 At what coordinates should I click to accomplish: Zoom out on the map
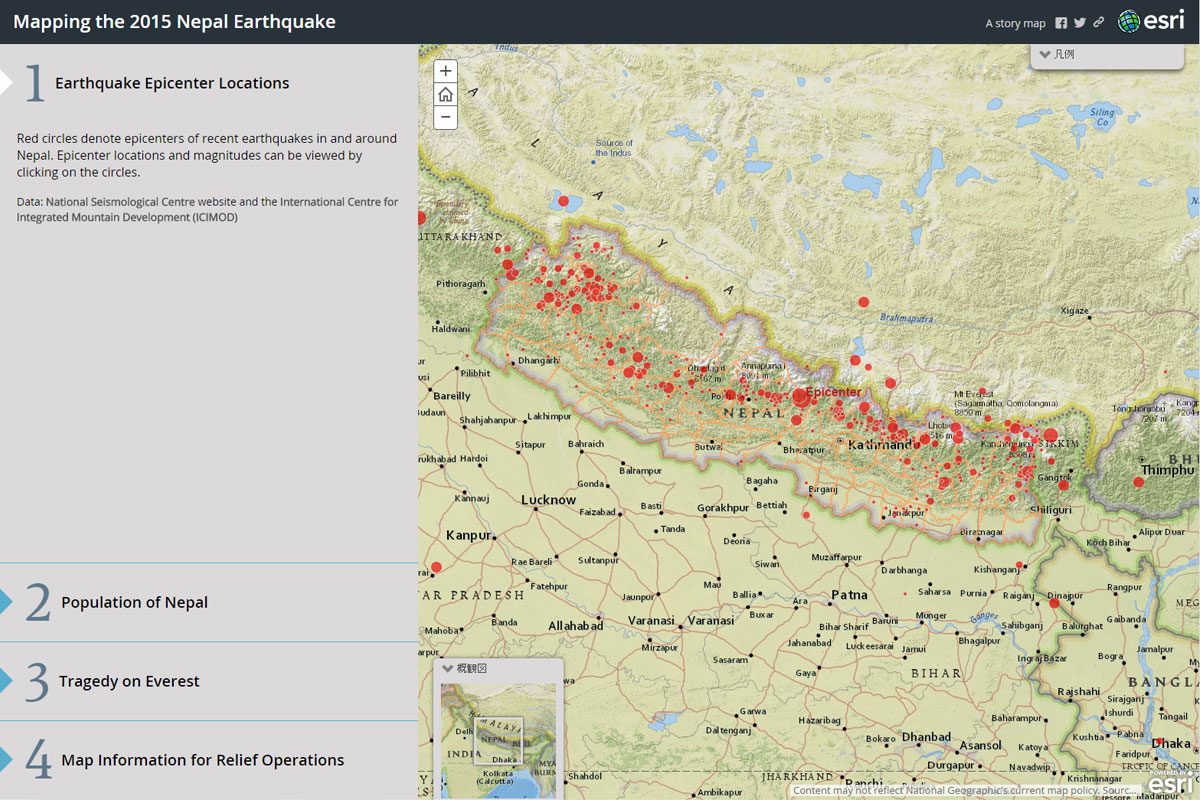click(x=446, y=117)
